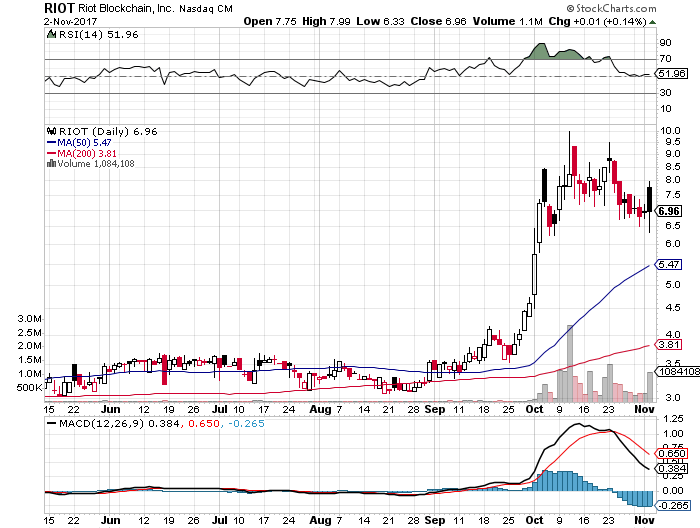700x528 pixels.
Task: Click the -0.265 MACD histogram value tag
Action: pos(672,506)
